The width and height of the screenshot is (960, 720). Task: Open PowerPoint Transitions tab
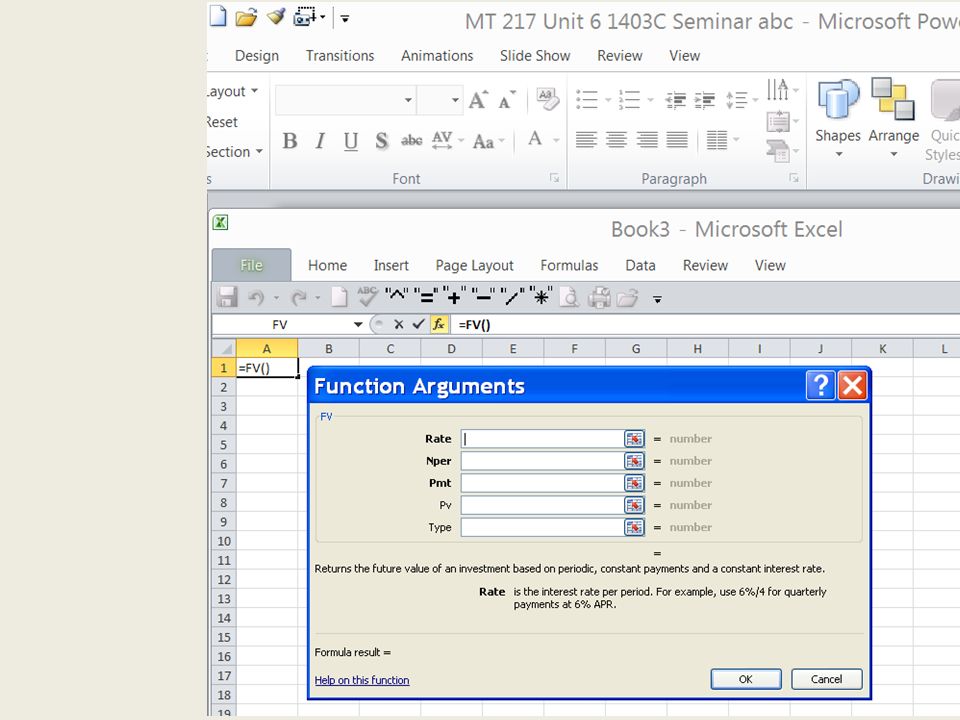340,56
